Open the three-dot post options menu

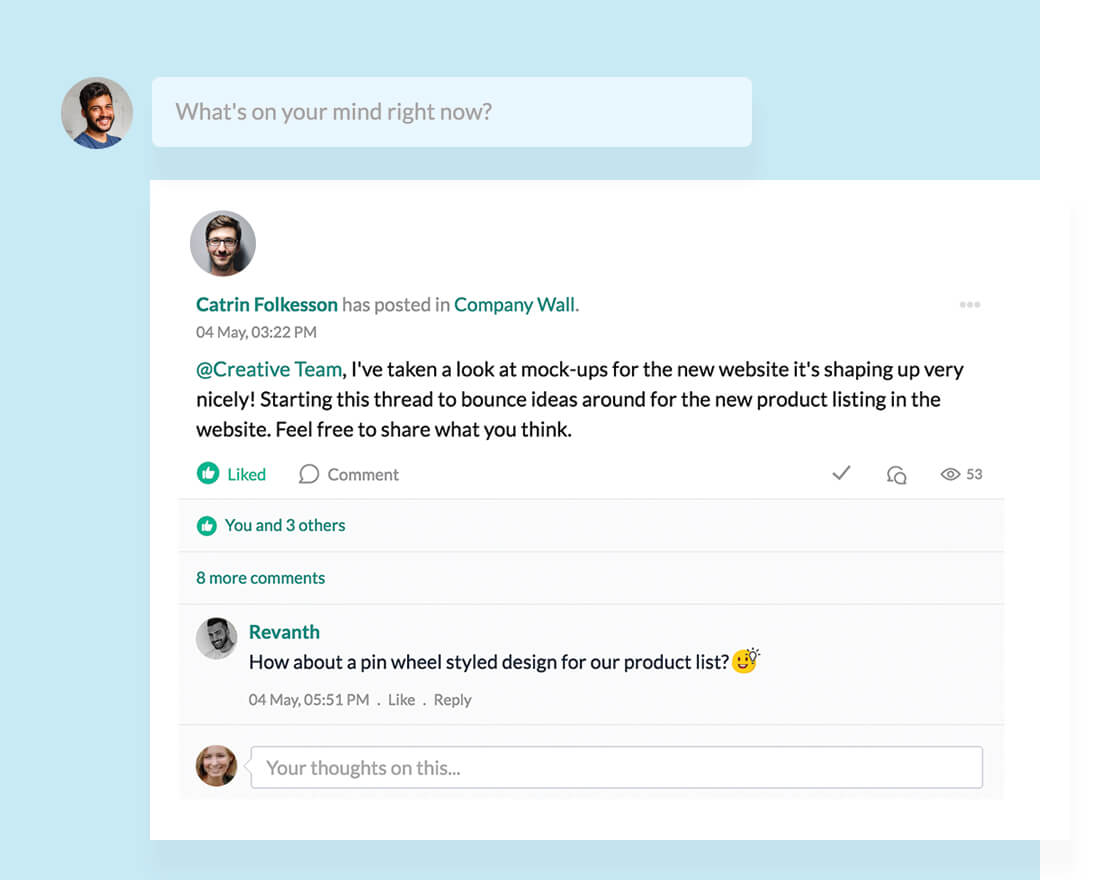pyautogui.click(x=969, y=305)
